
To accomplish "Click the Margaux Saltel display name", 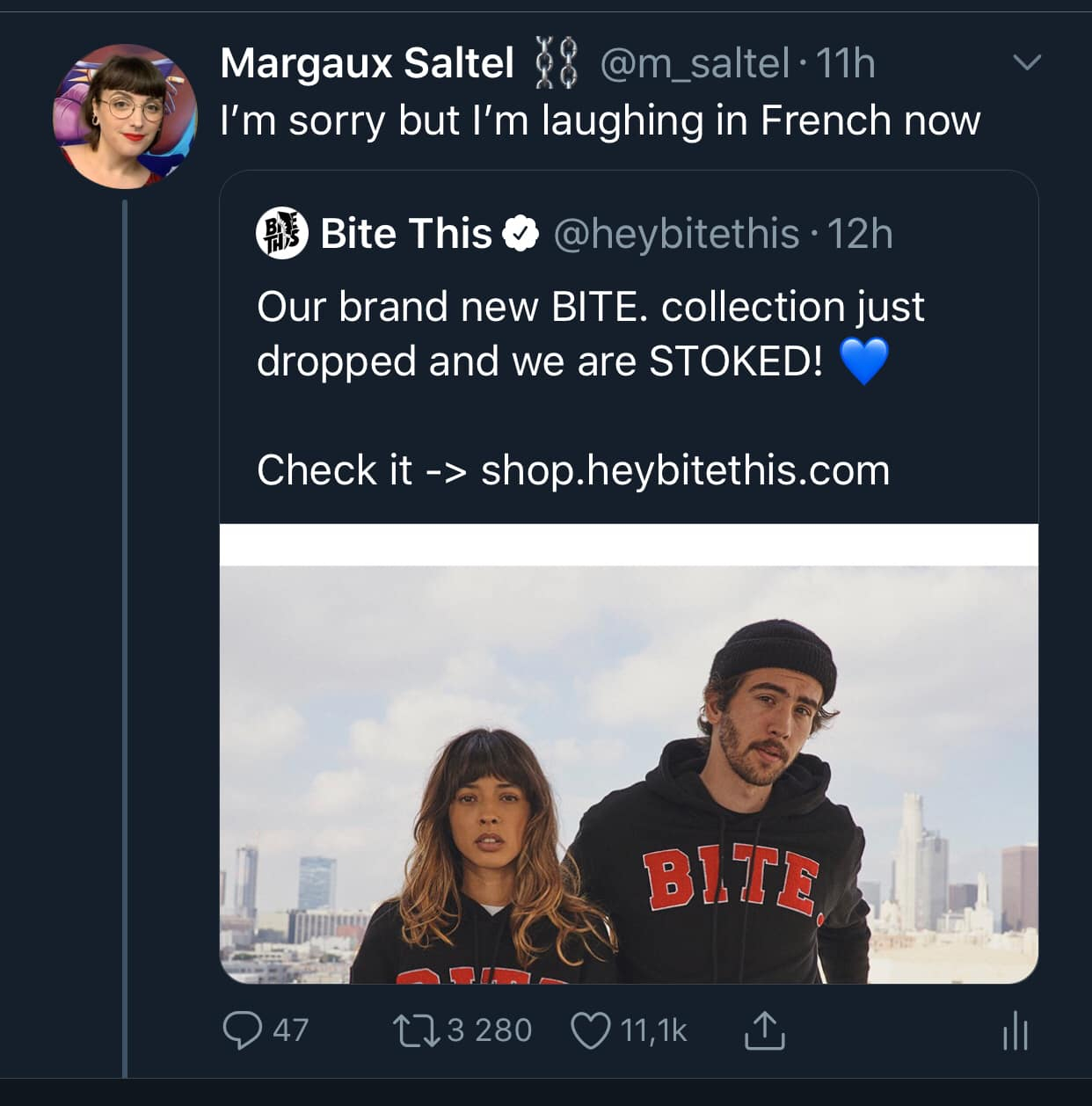I will click(x=367, y=63).
